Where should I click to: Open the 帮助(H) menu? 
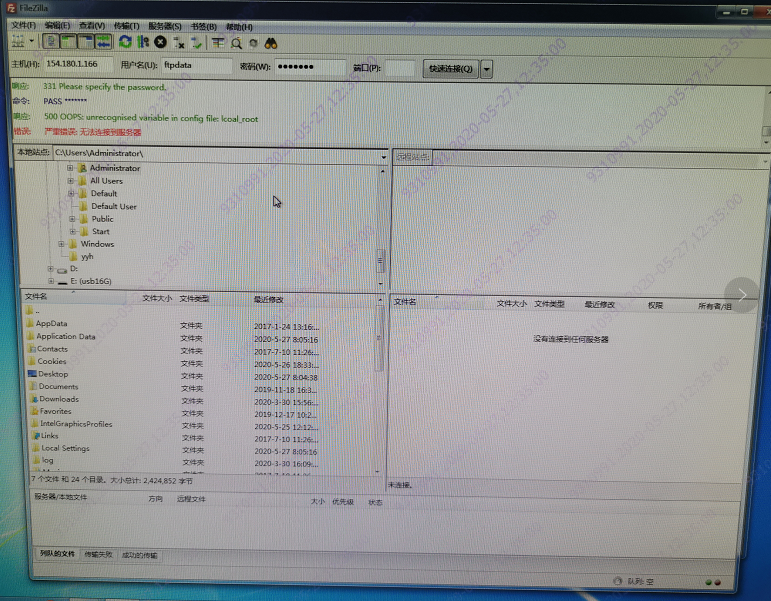[239, 27]
